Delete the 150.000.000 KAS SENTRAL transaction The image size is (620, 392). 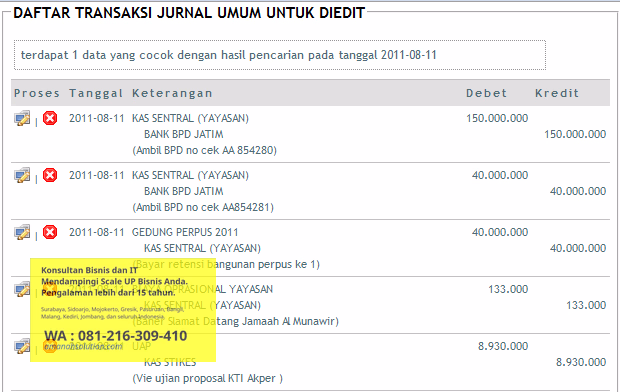(x=50, y=118)
